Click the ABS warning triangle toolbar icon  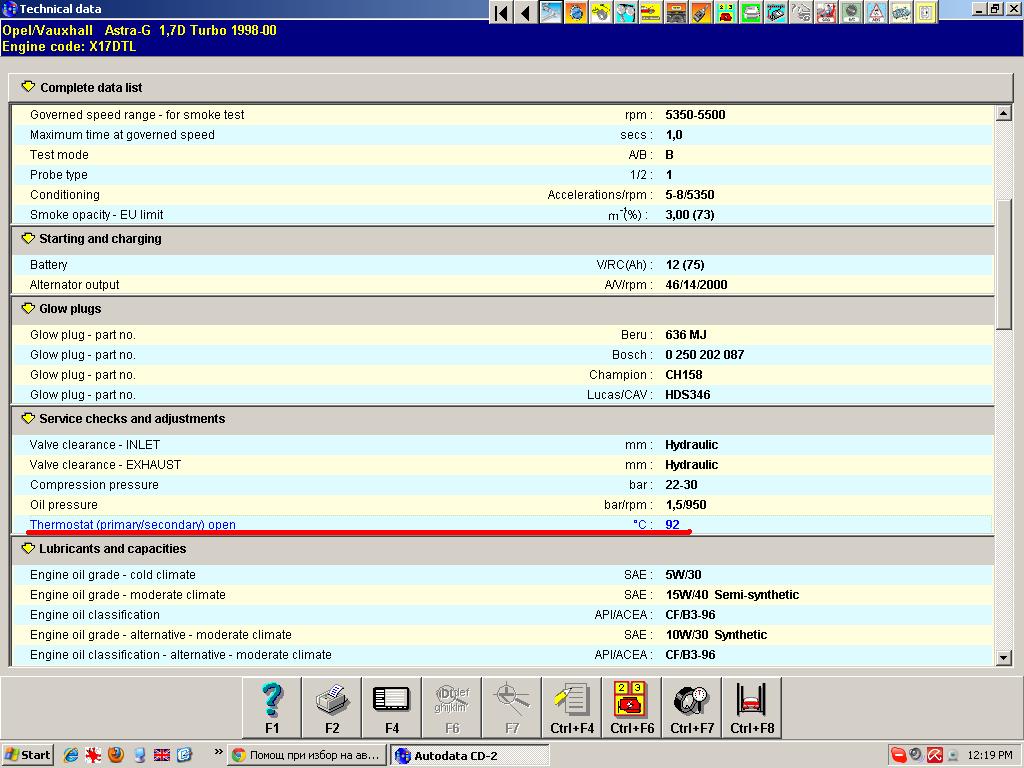click(876, 12)
